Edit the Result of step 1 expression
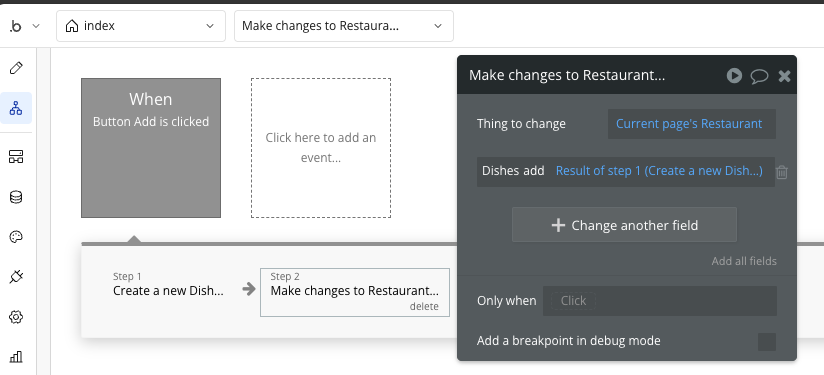The height and width of the screenshot is (375, 824). [659, 171]
